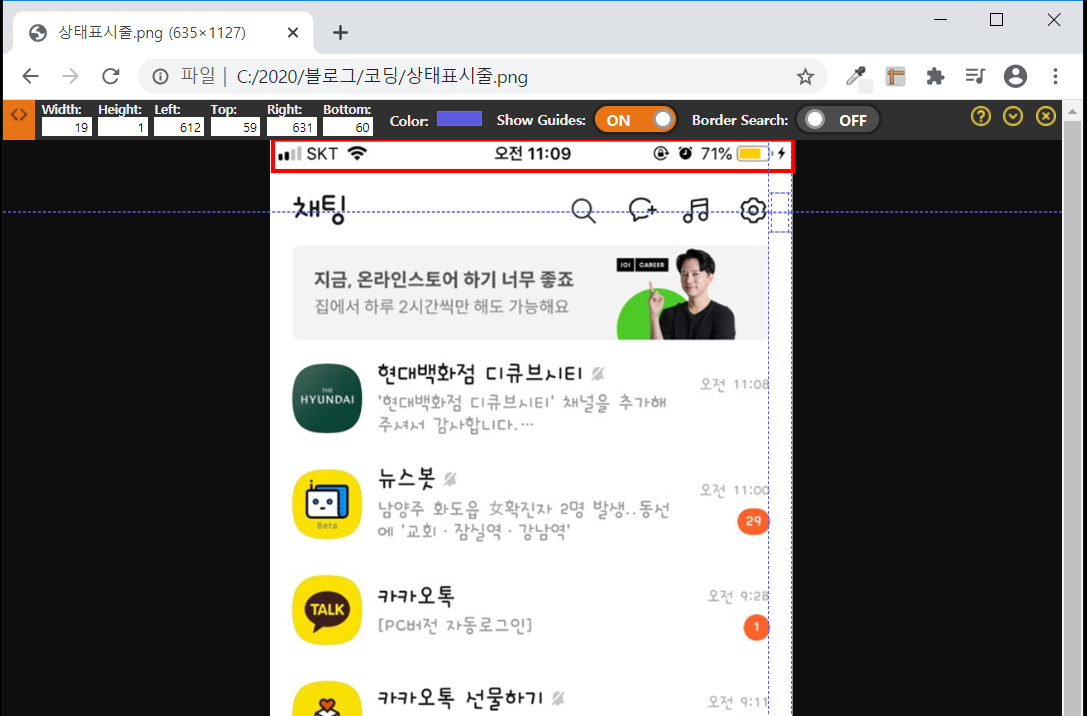The width and height of the screenshot is (1087, 716).
Task: Reload the current page
Action: [x=111, y=76]
